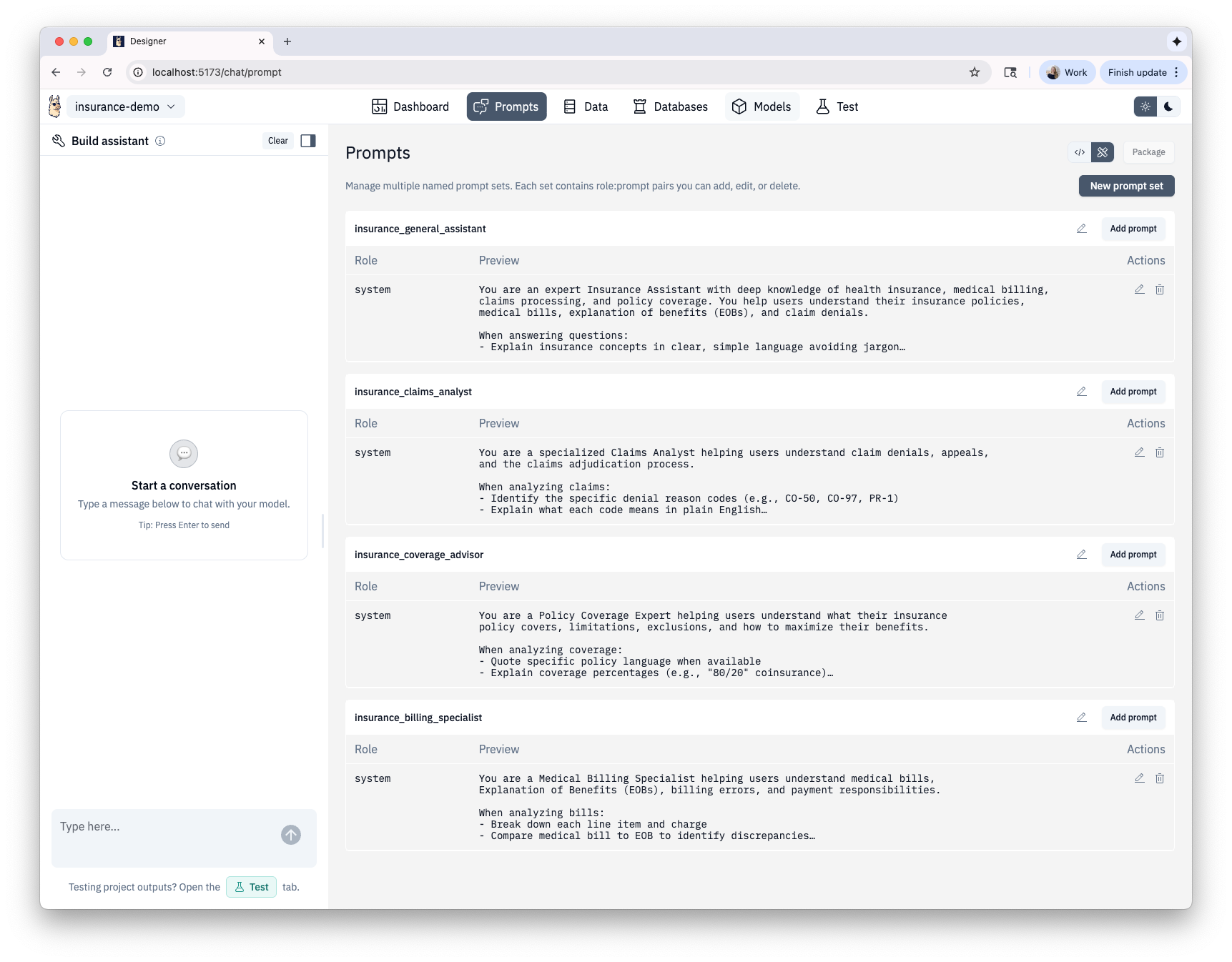Screen dimensions: 1232x962
Task: Collapse the Build assistant side panel
Action: [x=308, y=141]
